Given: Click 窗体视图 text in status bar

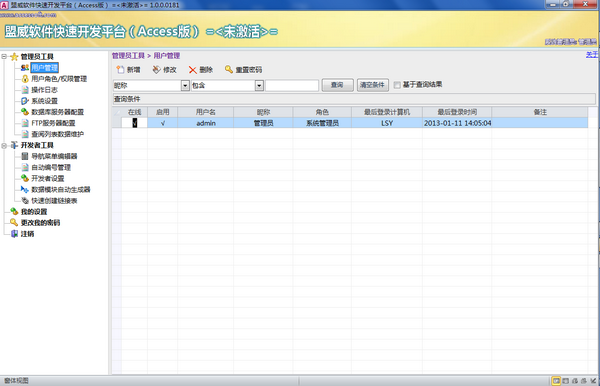Looking at the screenshot, I should [16, 381].
